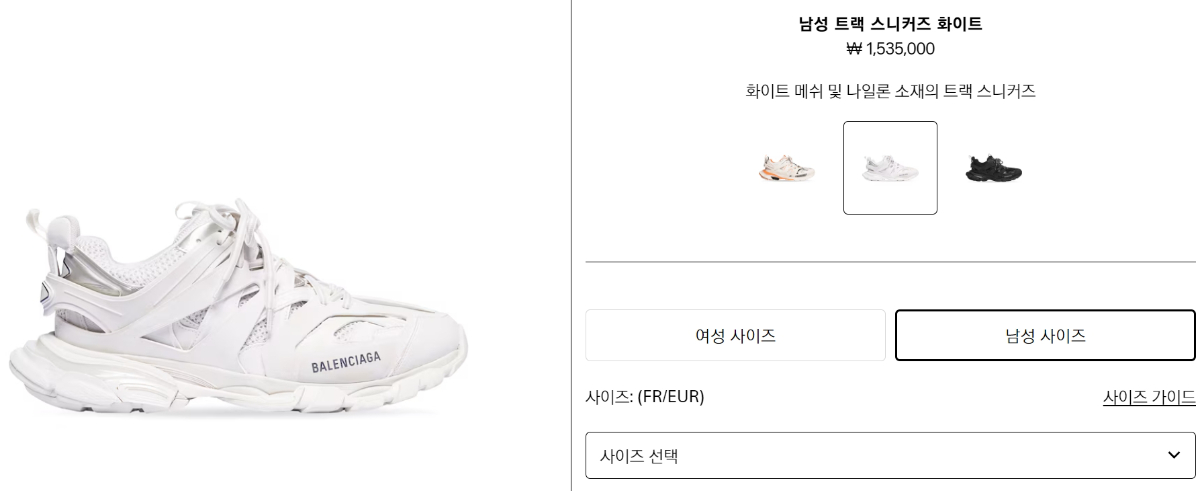Click the product title 남성 트랙 스니커즈 화이트
The width and height of the screenshot is (1200, 491).
point(890,24)
